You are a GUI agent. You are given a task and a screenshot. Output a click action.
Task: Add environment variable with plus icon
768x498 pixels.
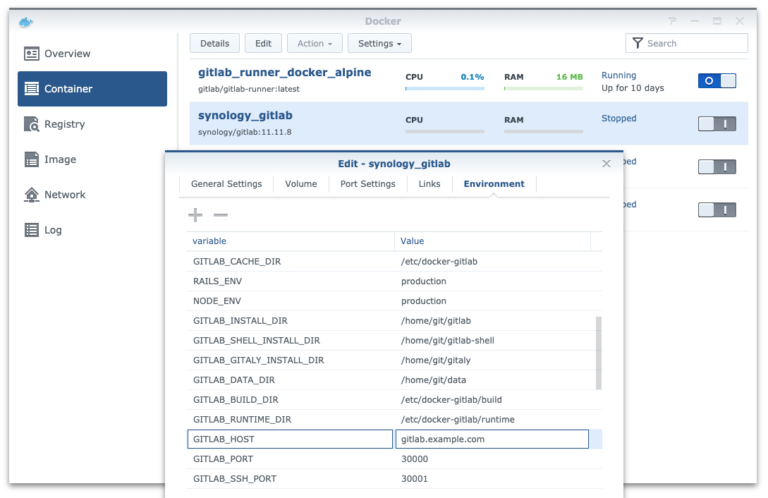click(x=196, y=215)
